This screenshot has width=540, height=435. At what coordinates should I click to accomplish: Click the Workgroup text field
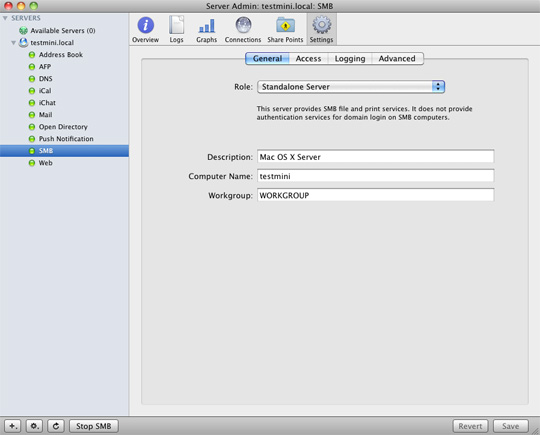click(375, 195)
